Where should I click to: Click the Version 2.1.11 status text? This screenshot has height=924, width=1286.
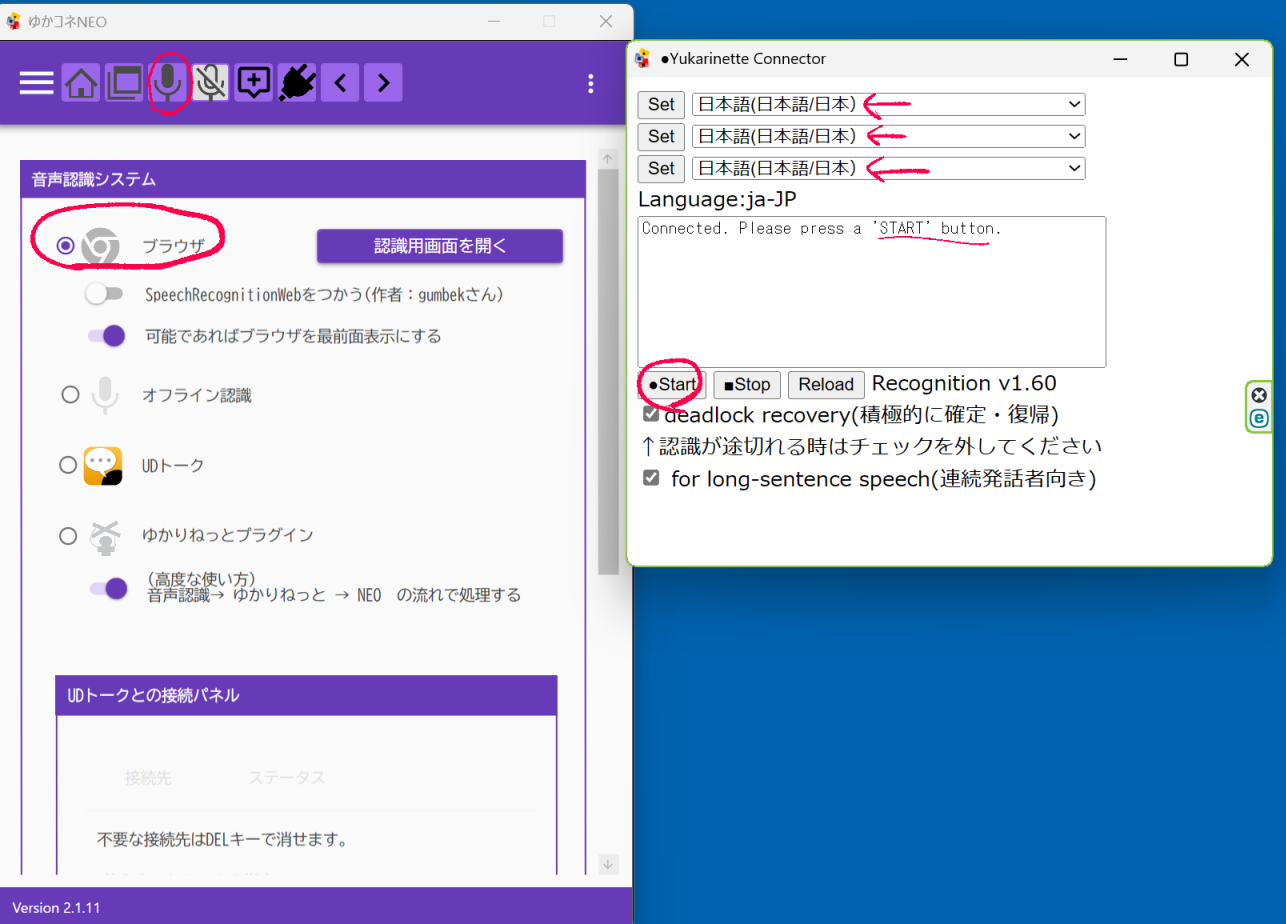pos(56,908)
